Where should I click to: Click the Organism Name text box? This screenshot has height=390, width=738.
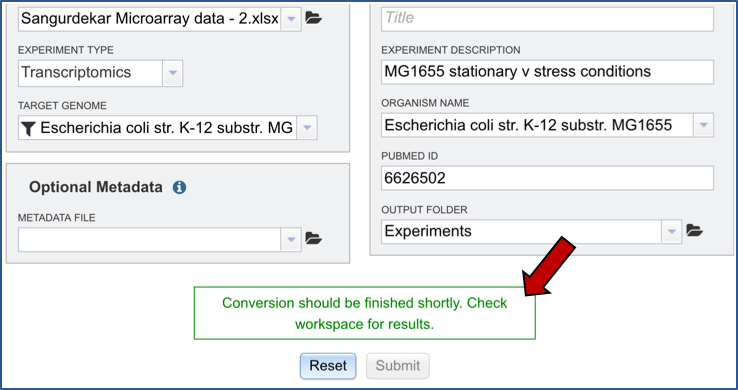pos(537,125)
